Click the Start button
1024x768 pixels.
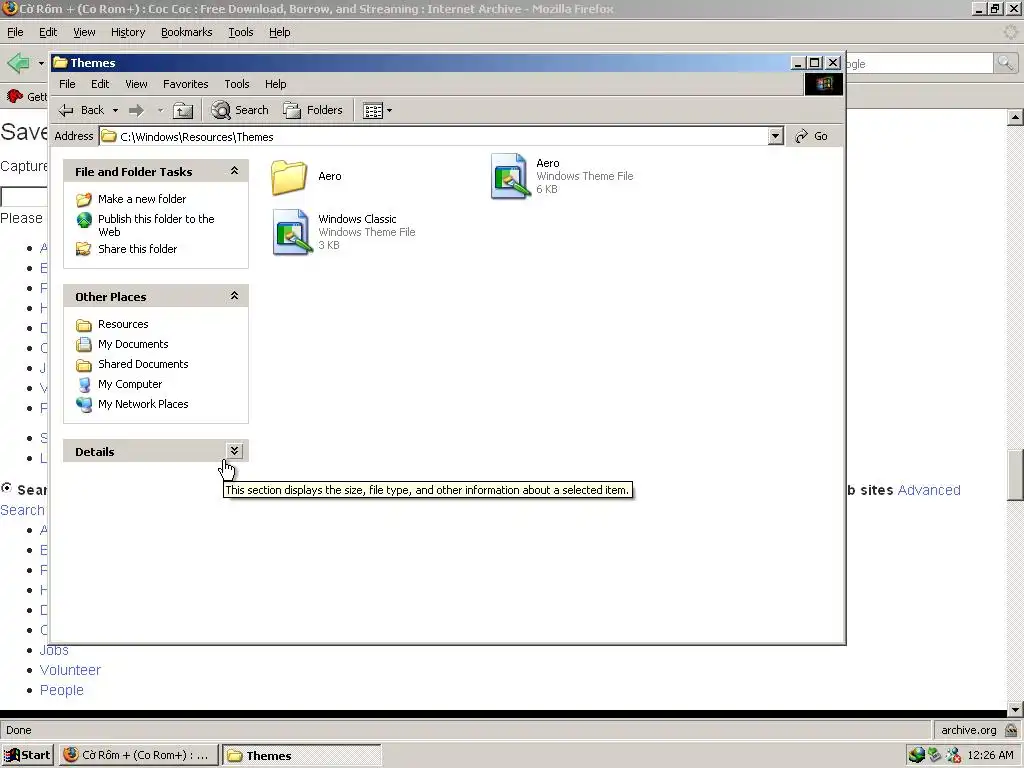tap(27, 755)
